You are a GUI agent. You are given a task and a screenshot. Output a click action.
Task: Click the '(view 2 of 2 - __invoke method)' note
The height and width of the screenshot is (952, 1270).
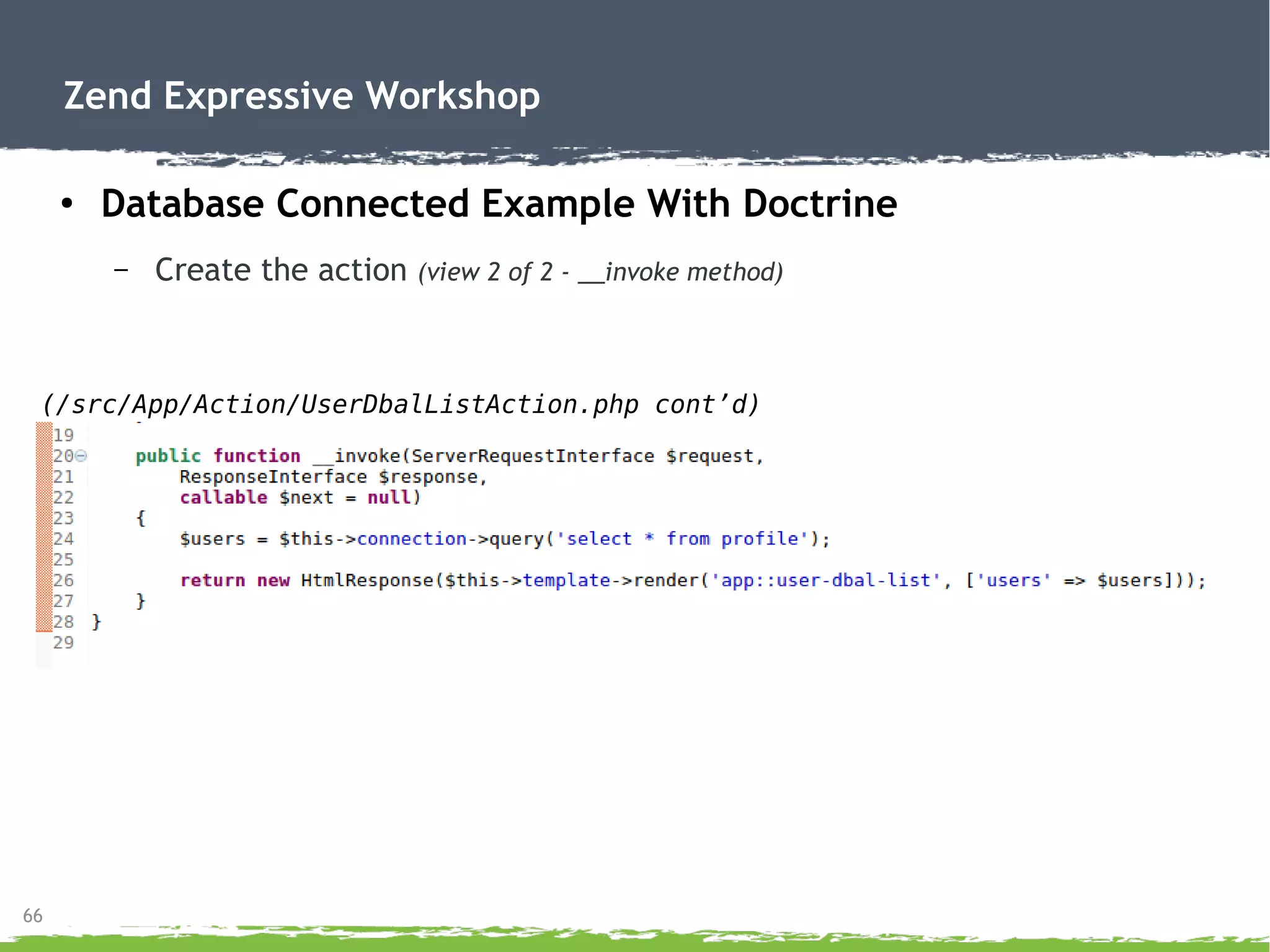tap(601, 272)
